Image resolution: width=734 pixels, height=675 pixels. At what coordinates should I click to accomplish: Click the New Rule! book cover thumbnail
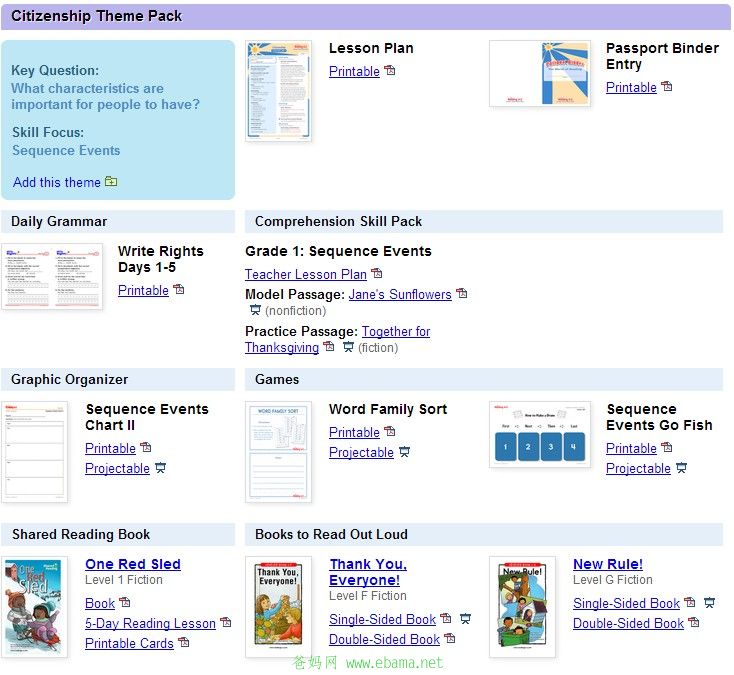coord(522,607)
